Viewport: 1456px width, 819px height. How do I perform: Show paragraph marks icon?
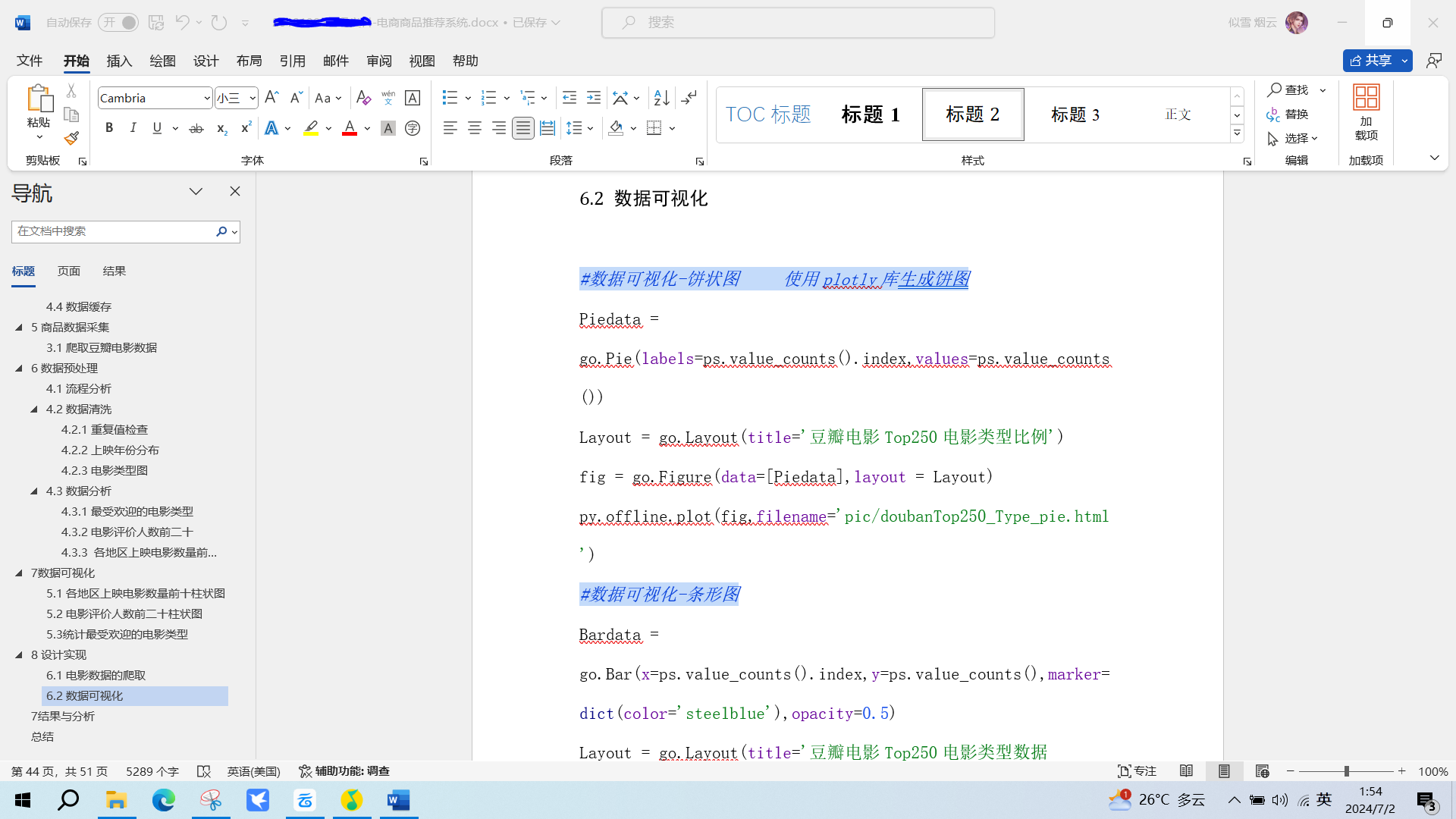pyautogui.click(x=689, y=98)
